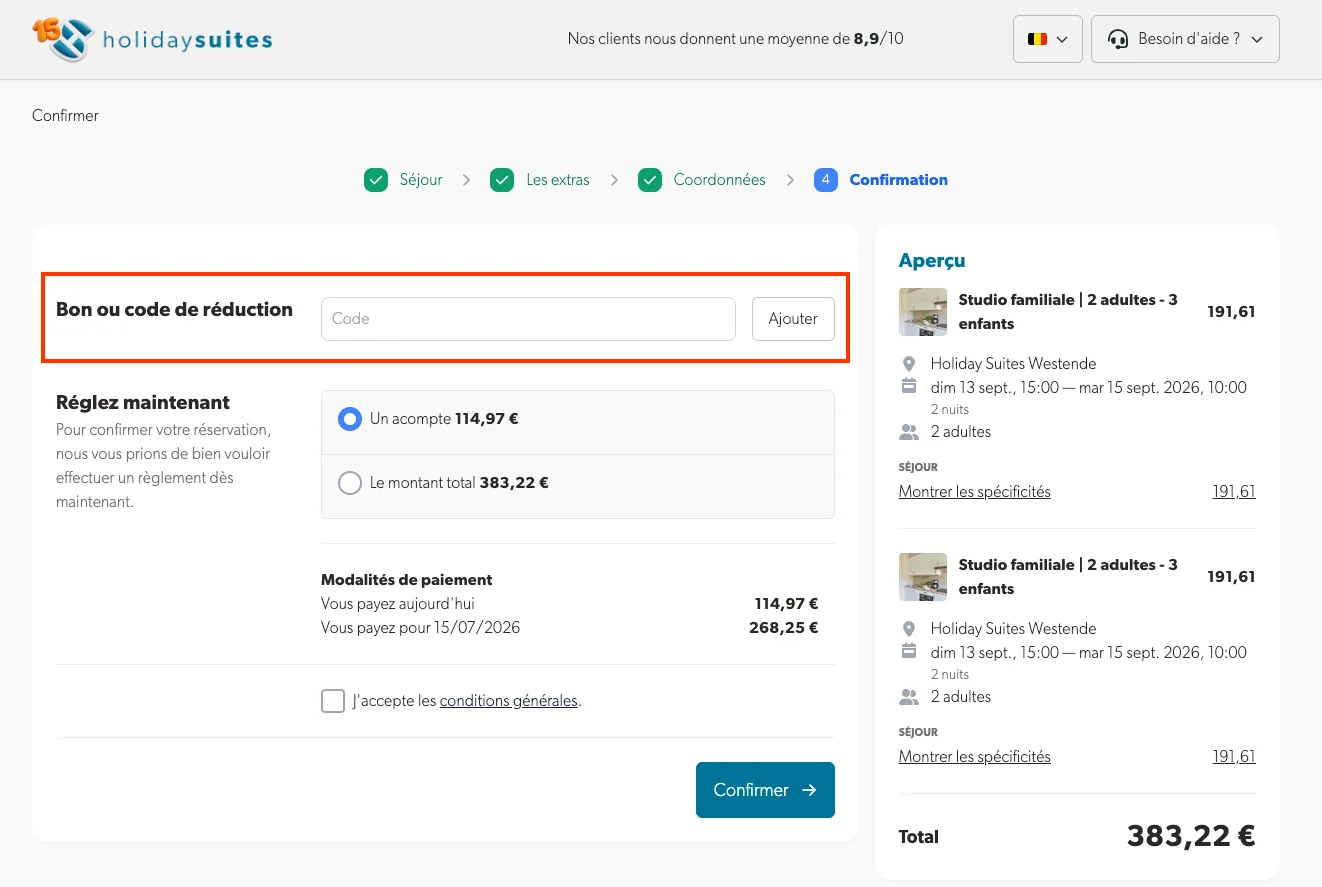Open the Besoin d'aide help dropdown
This screenshot has height=887, width=1322.
pos(1185,39)
